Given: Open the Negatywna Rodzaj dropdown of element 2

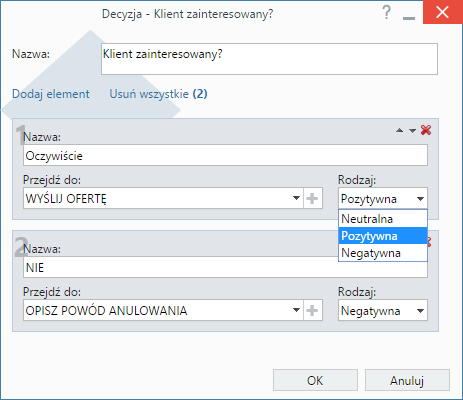Looking at the screenshot, I should (420, 311).
